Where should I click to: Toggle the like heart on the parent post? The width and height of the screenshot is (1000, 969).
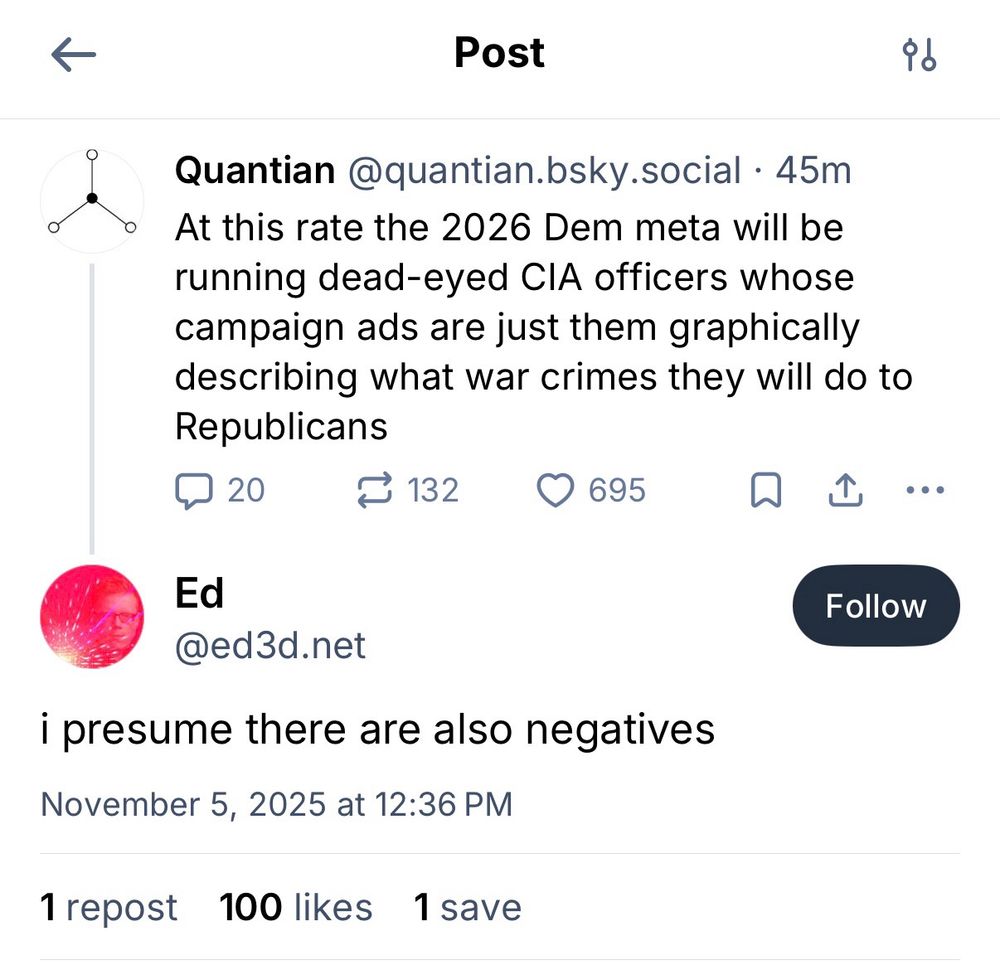point(556,489)
